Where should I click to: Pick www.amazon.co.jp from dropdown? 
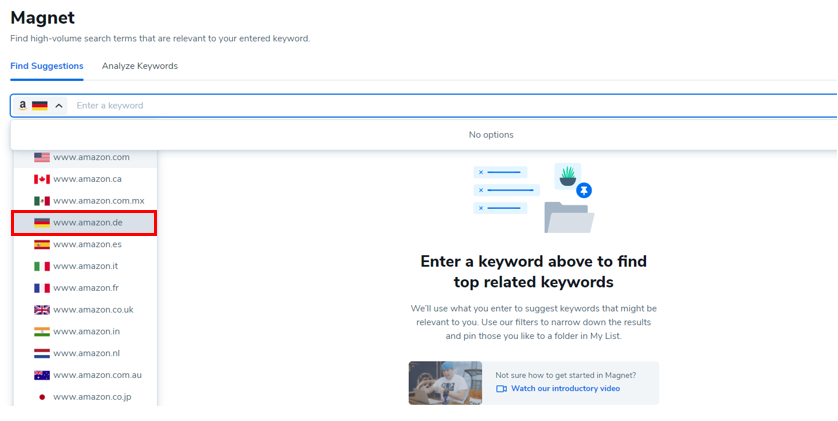(86, 397)
